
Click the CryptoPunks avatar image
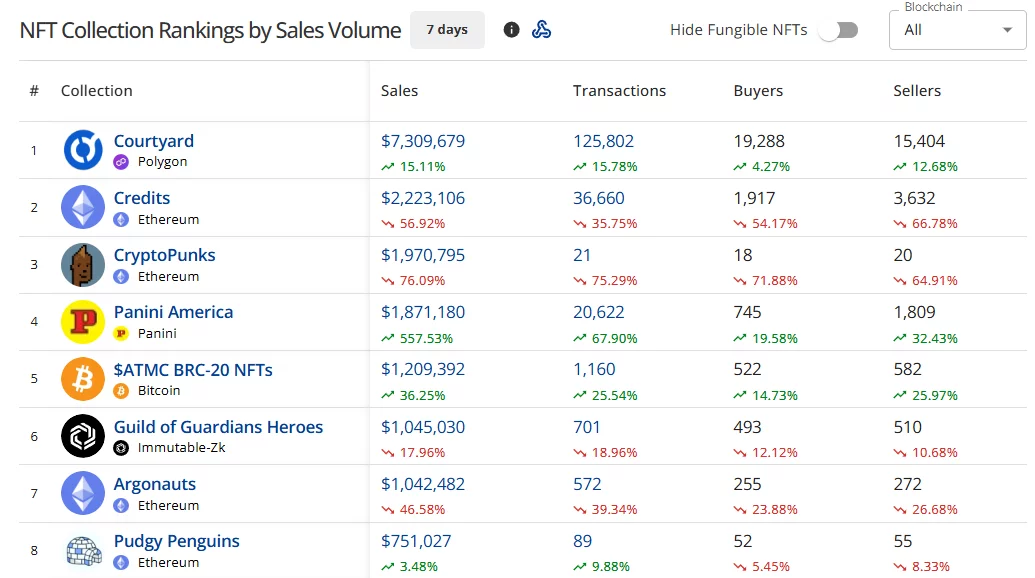(x=83, y=265)
